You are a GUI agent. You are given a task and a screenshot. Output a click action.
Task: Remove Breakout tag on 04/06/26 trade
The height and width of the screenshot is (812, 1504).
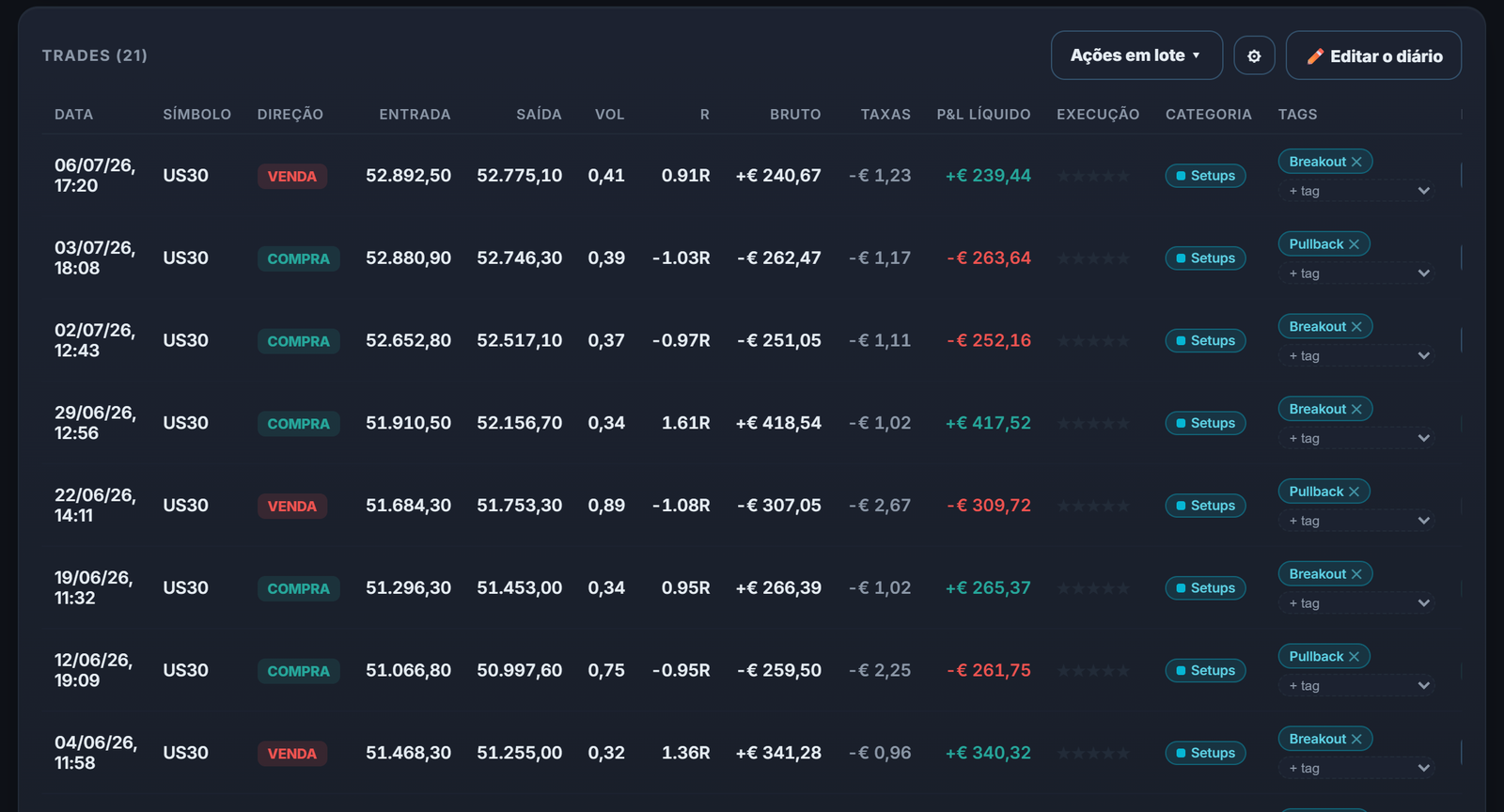point(1356,739)
